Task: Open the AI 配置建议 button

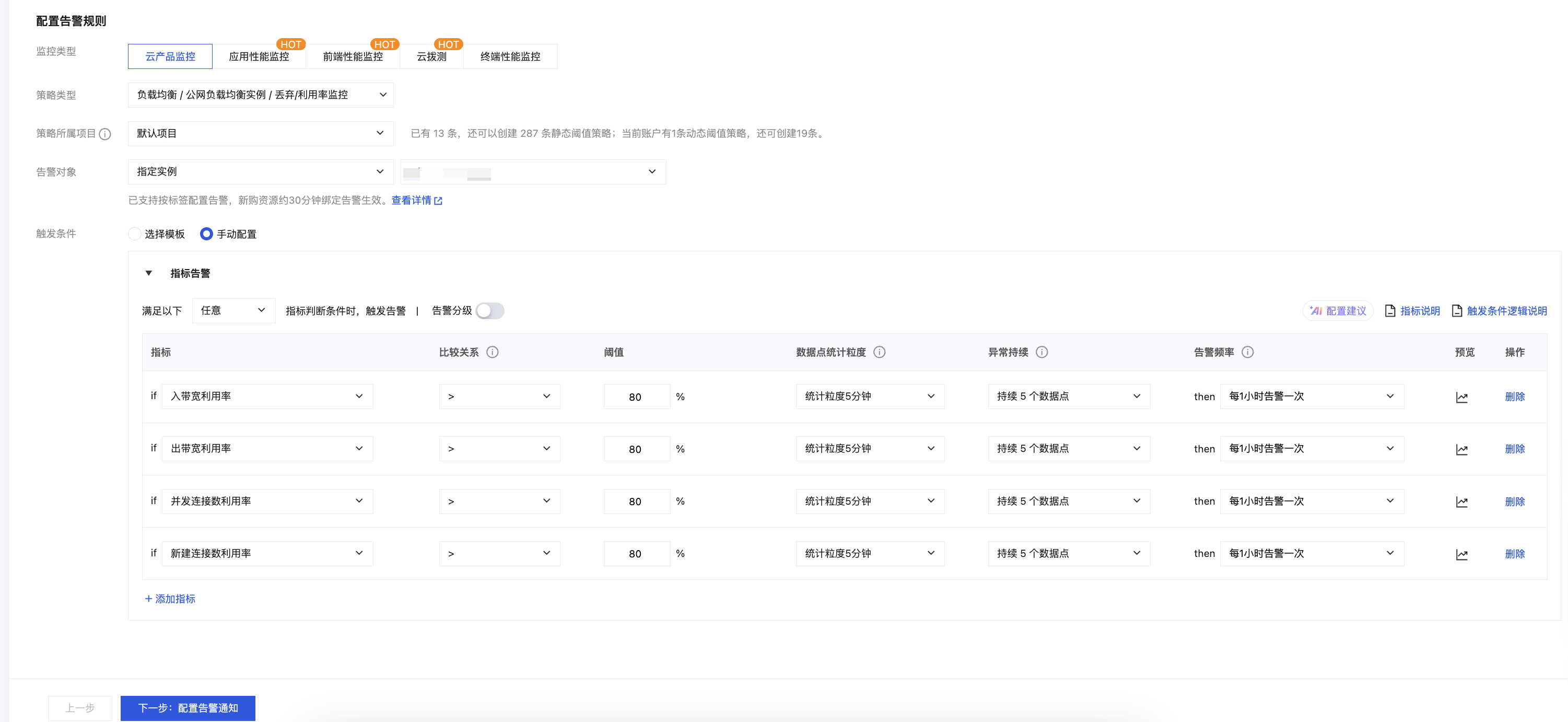Action: pyautogui.click(x=1338, y=311)
